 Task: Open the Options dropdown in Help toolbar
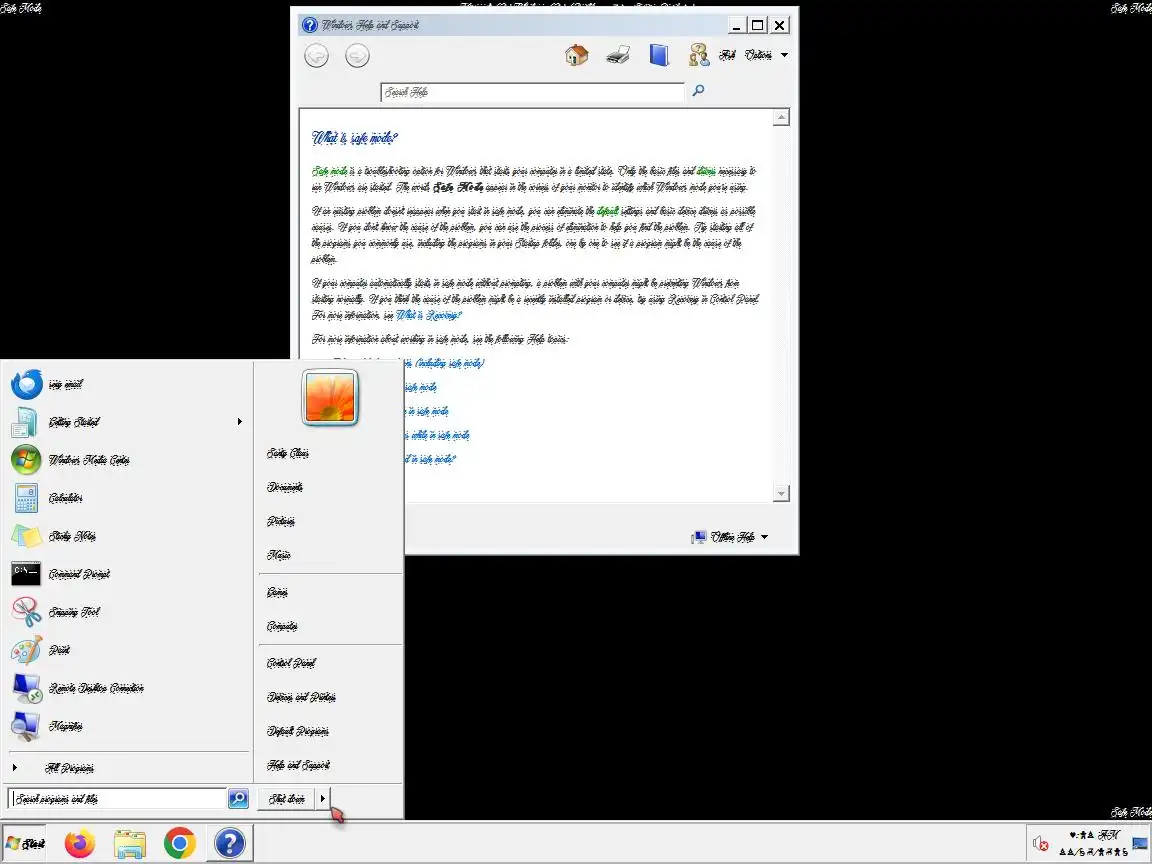click(x=766, y=55)
